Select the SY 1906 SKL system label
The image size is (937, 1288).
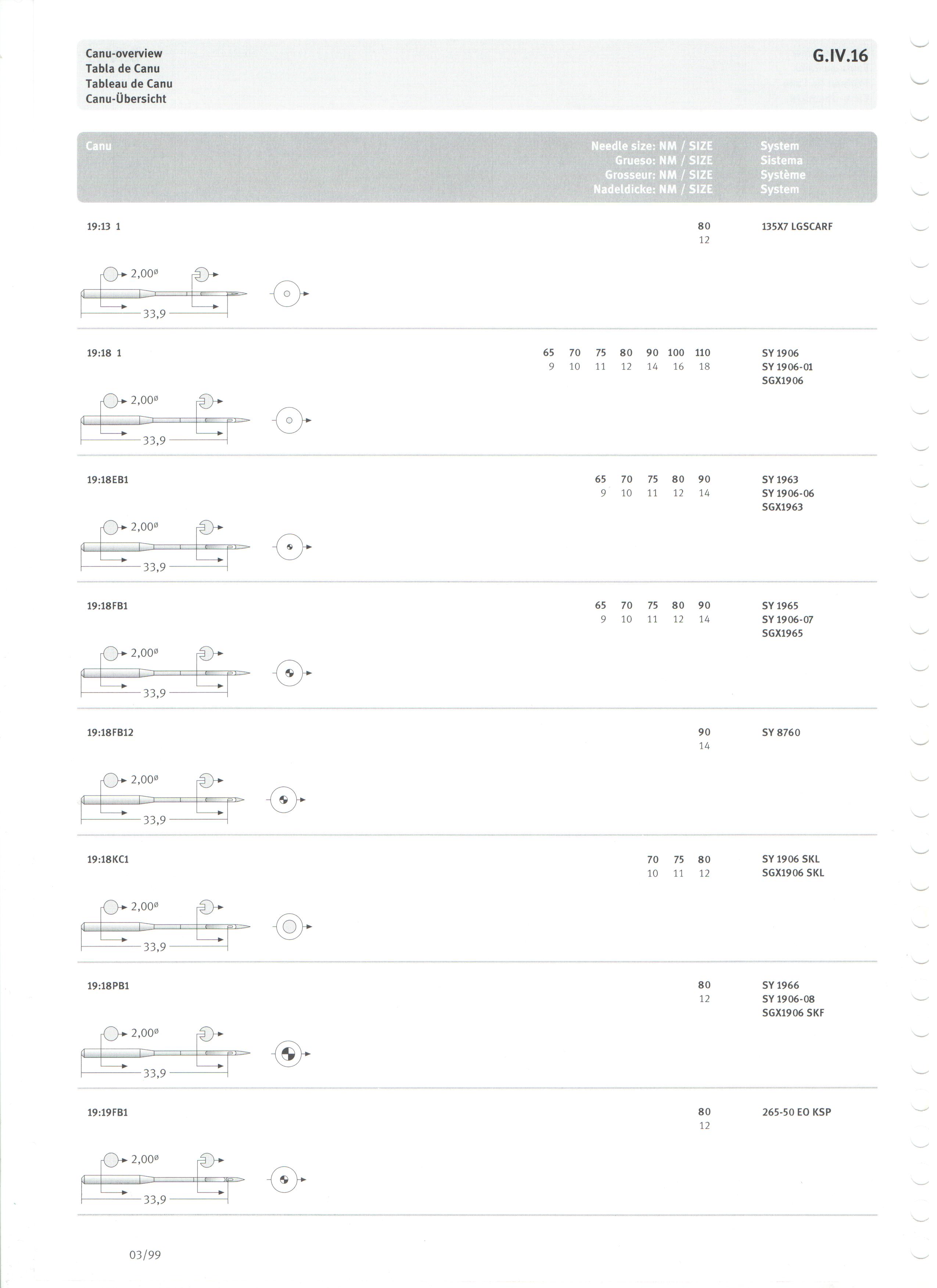tap(796, 864)
